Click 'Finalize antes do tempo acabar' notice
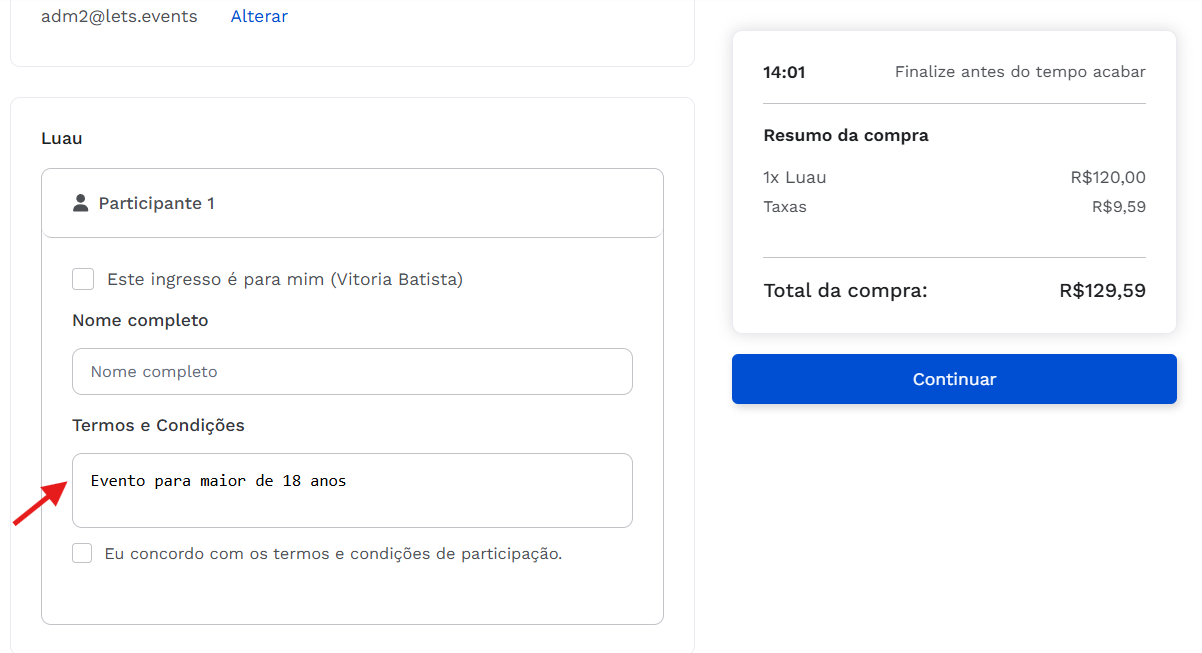The height and width of the screenshot is (653, 1202). click(1019, 72)
